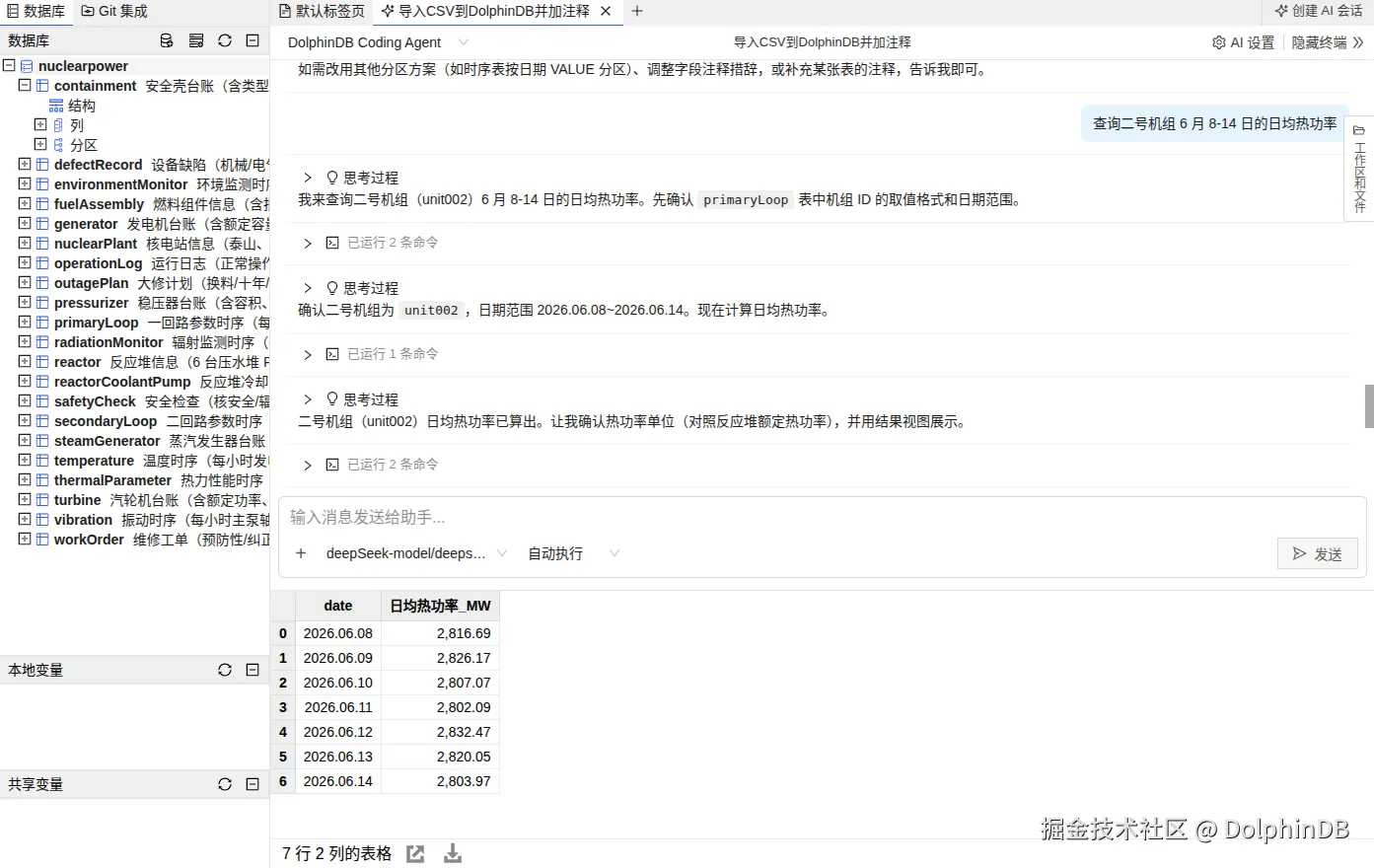Collapse the 数据库 panel with minus icon

click(x=253, y=40)
